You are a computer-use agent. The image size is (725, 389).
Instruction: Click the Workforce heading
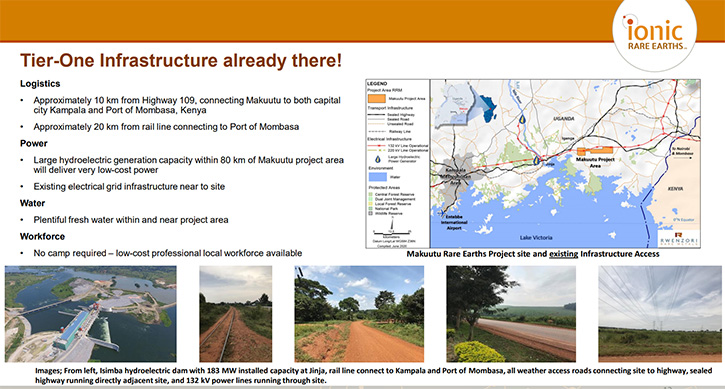[43, 236]
